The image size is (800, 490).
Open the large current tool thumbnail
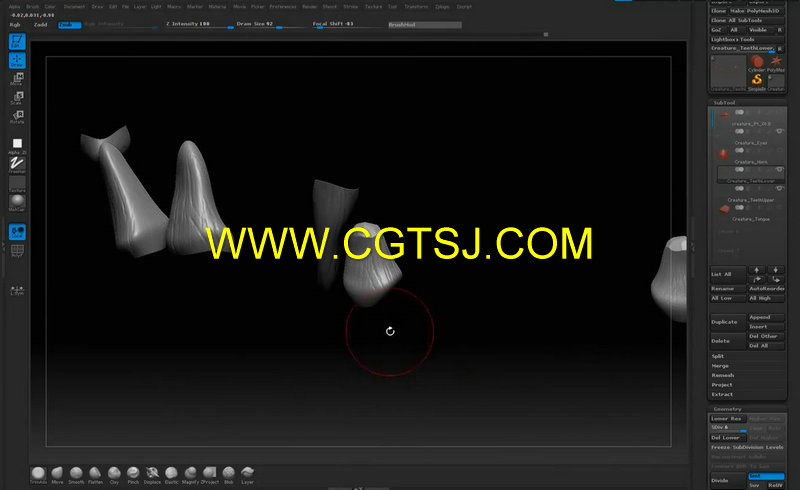[728, 73]
